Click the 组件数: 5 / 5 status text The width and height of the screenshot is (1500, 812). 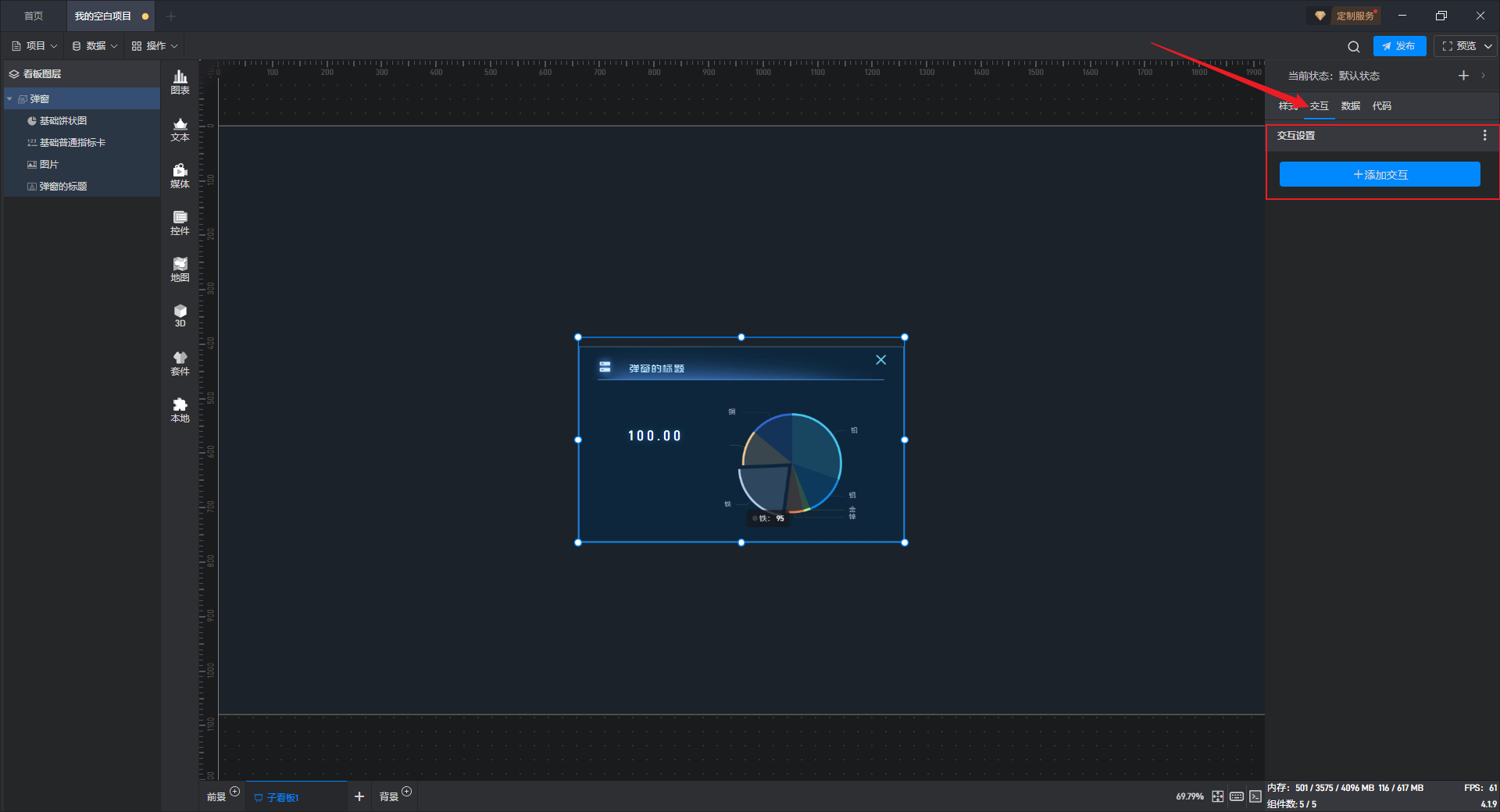tap(1291, 804)
